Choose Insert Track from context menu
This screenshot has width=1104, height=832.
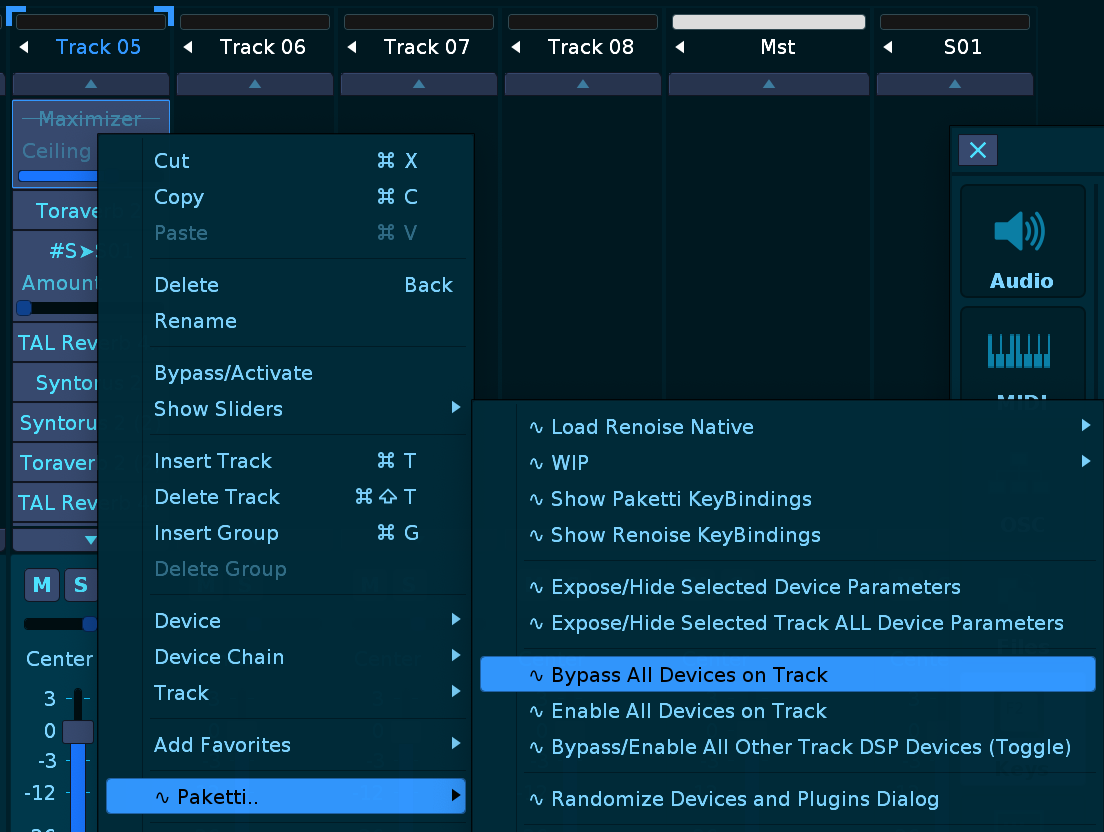click(x=213, y=461)
